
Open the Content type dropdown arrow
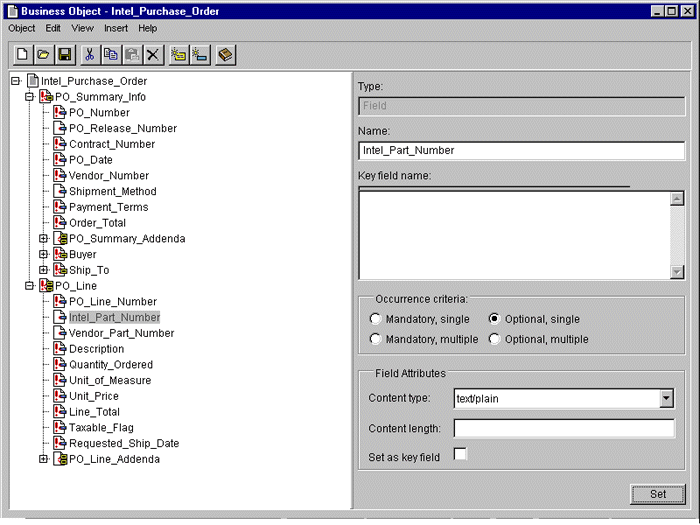[666, 398]
